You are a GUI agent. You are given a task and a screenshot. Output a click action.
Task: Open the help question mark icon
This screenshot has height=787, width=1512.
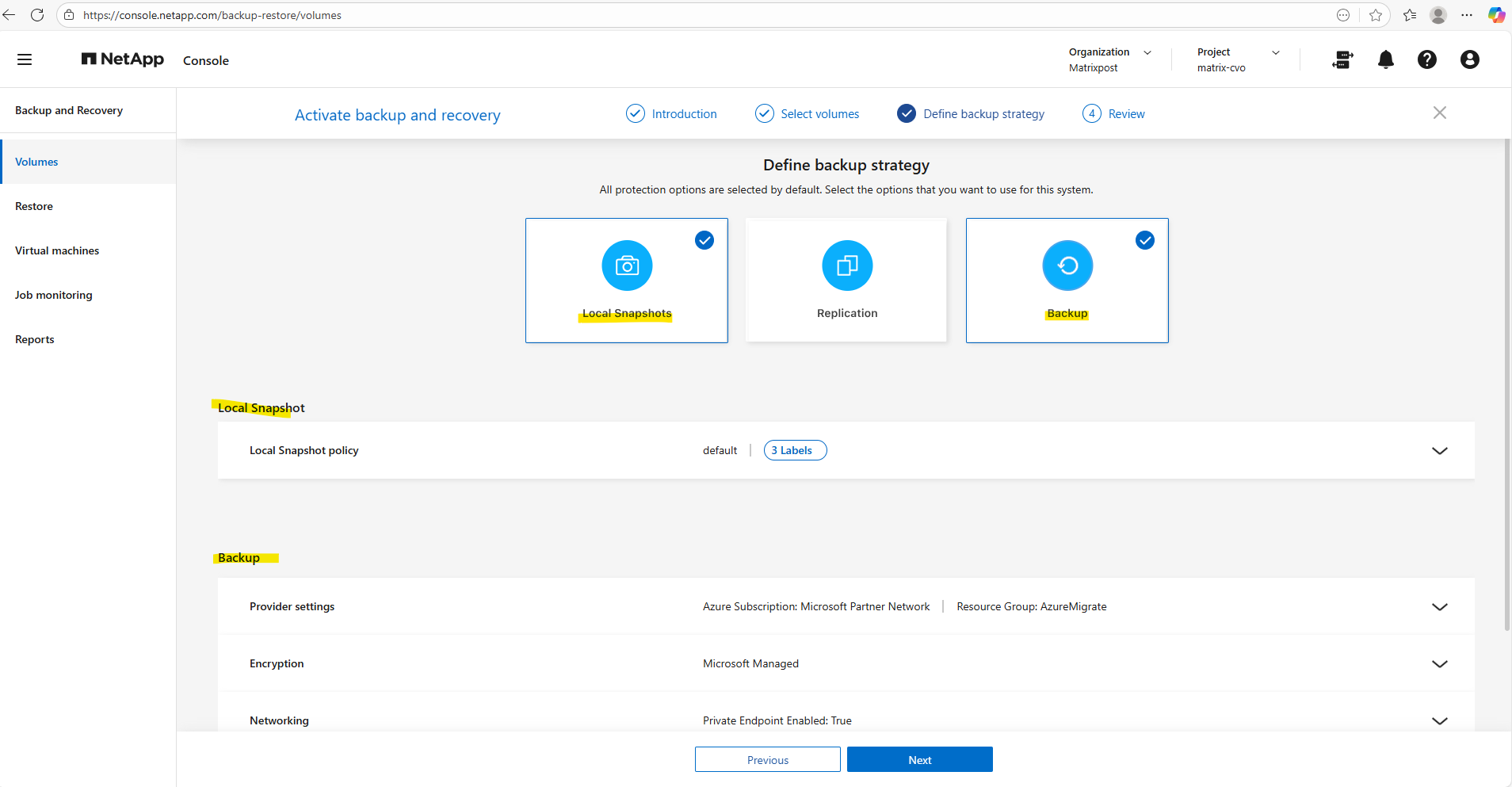pyautogui.click(x=1426, y=59)
